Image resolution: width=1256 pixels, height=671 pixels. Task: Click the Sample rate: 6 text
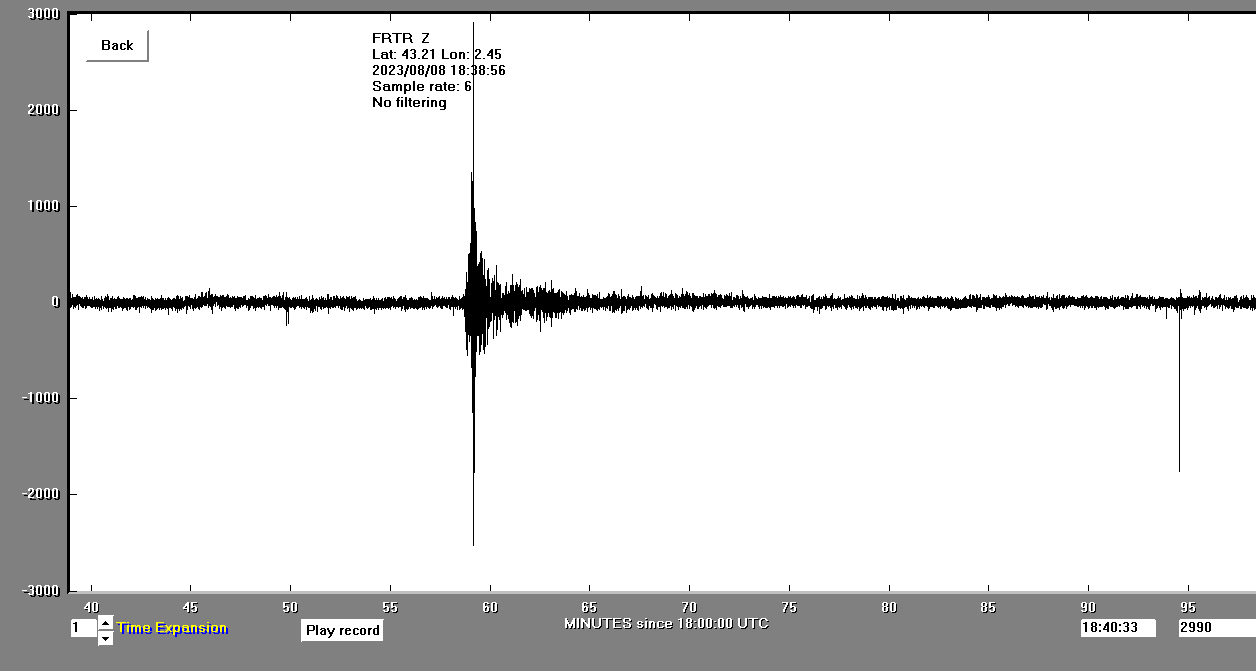pyautogui.click(x=422, y=86)
